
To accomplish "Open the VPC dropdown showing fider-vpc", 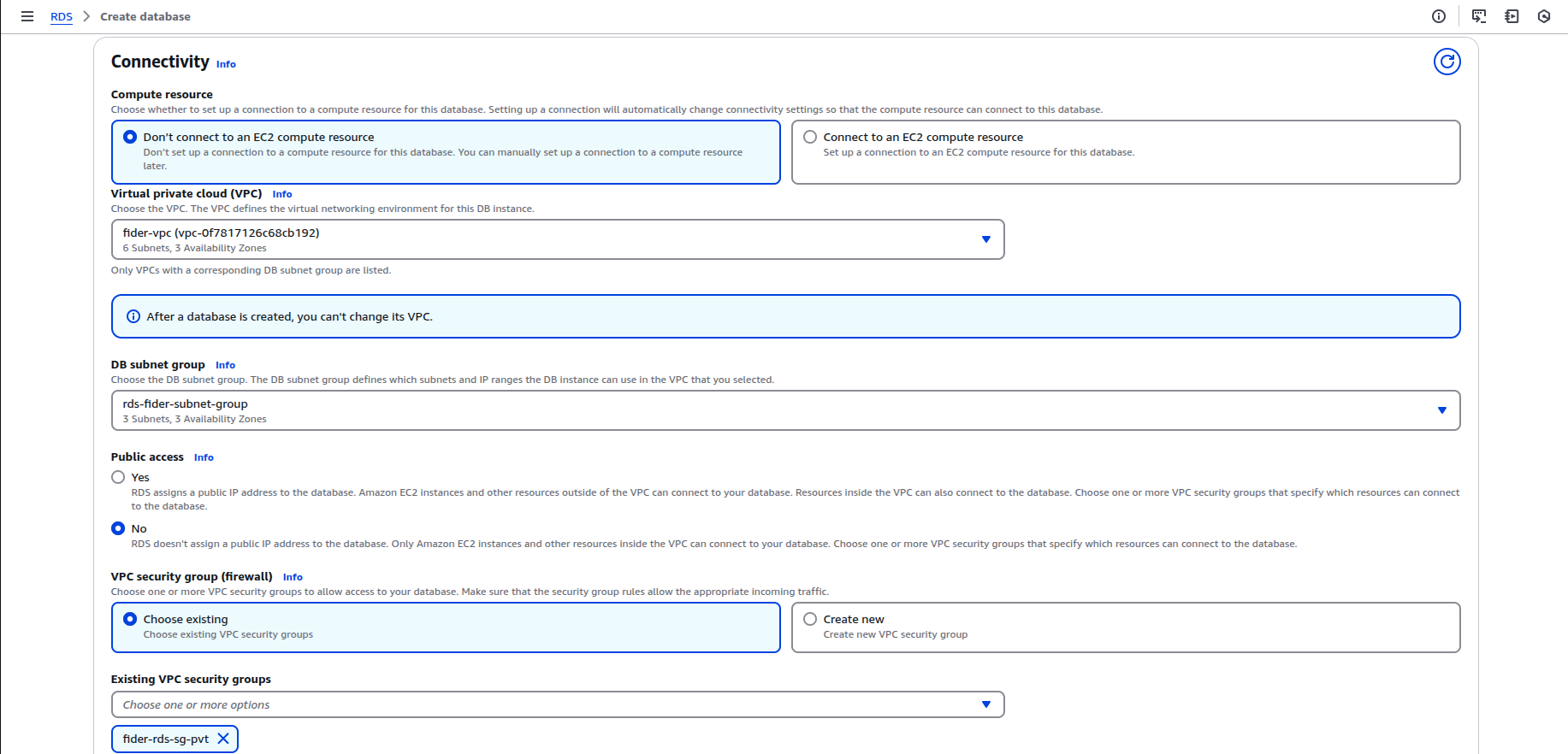I will (x=557, y=239).
